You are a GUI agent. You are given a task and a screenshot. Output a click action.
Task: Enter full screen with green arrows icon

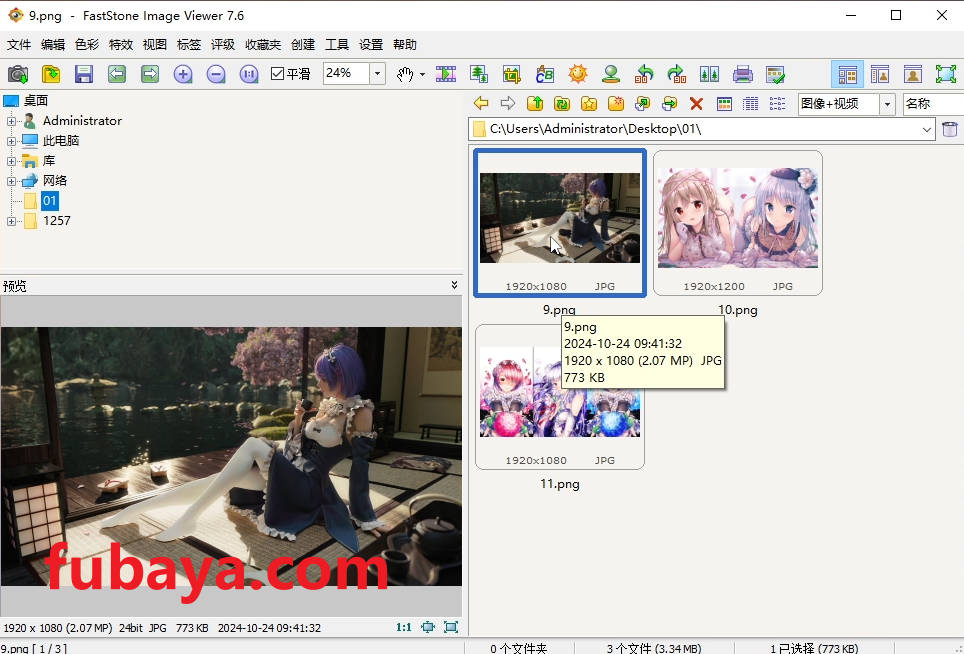tap(946, 74)
